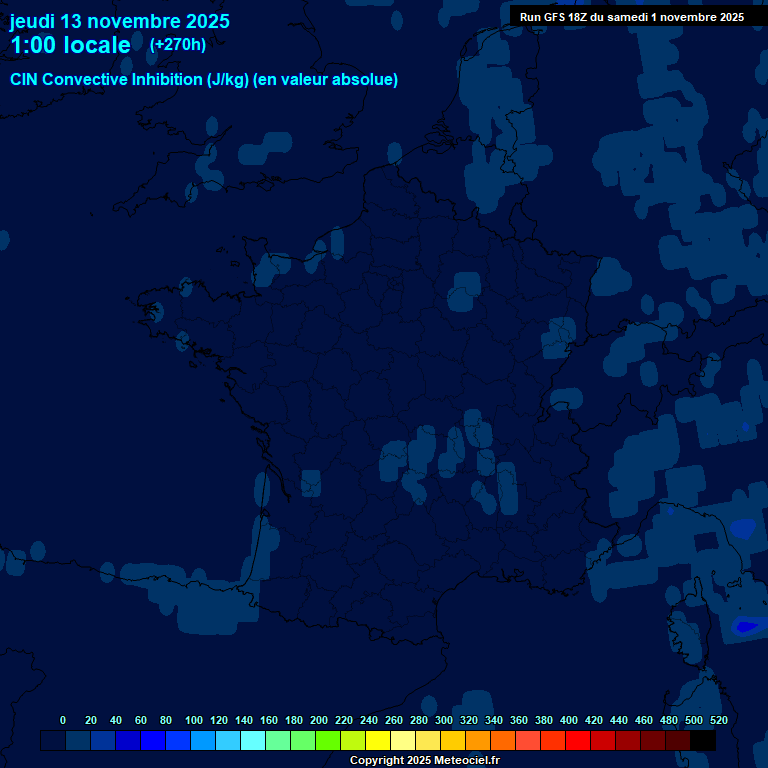768x768 pixels.
Task: Select the 80 J/kg blue swatch
Action: pyautogui.click(x=153, y=740)
